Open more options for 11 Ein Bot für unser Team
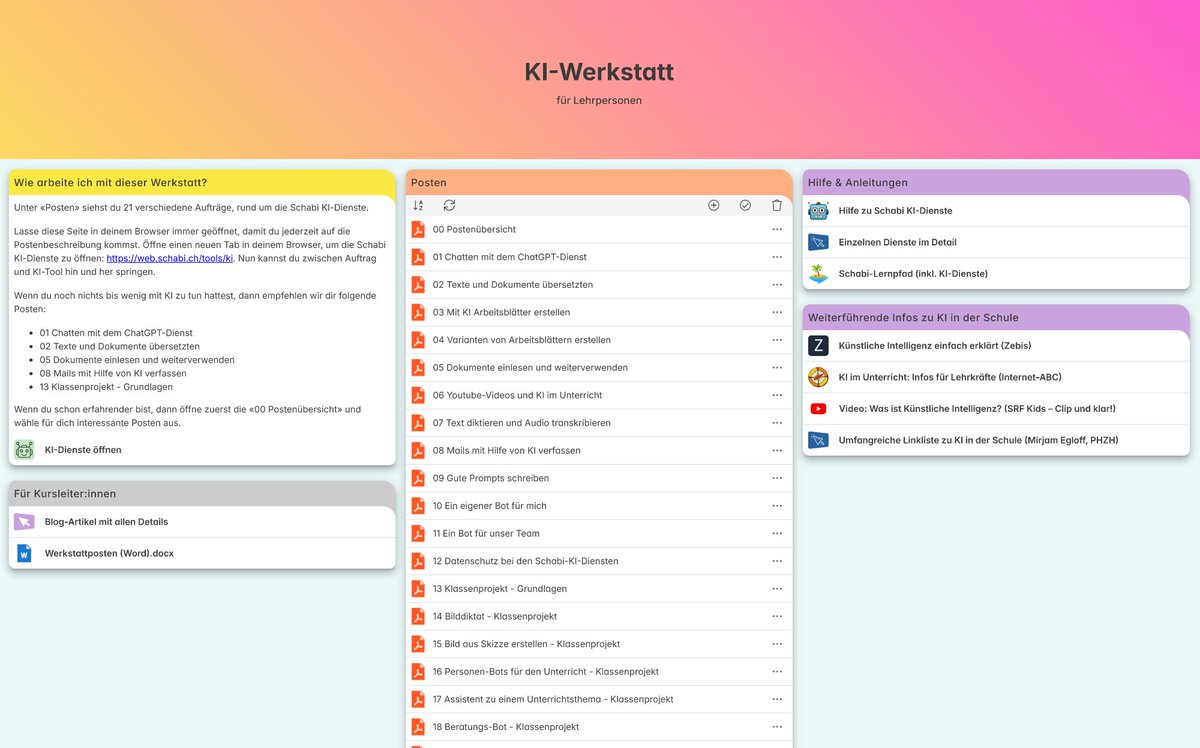Screen dimensions: 1200x748 point(777,534)
